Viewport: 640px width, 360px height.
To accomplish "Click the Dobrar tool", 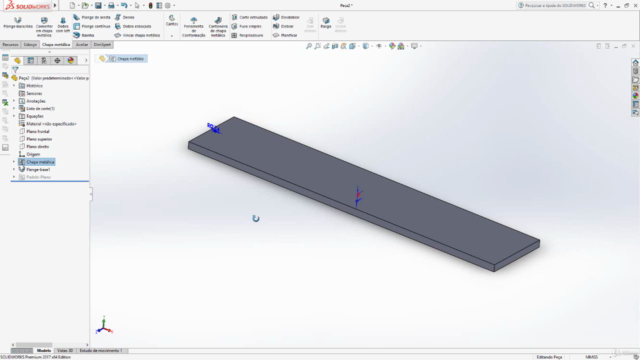I will (x=283, y=26).
